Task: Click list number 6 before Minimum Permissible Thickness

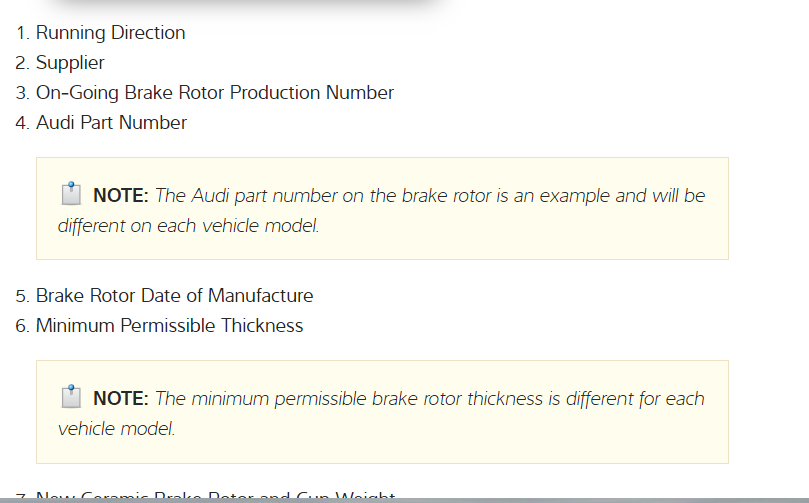Action: point(22,326)
